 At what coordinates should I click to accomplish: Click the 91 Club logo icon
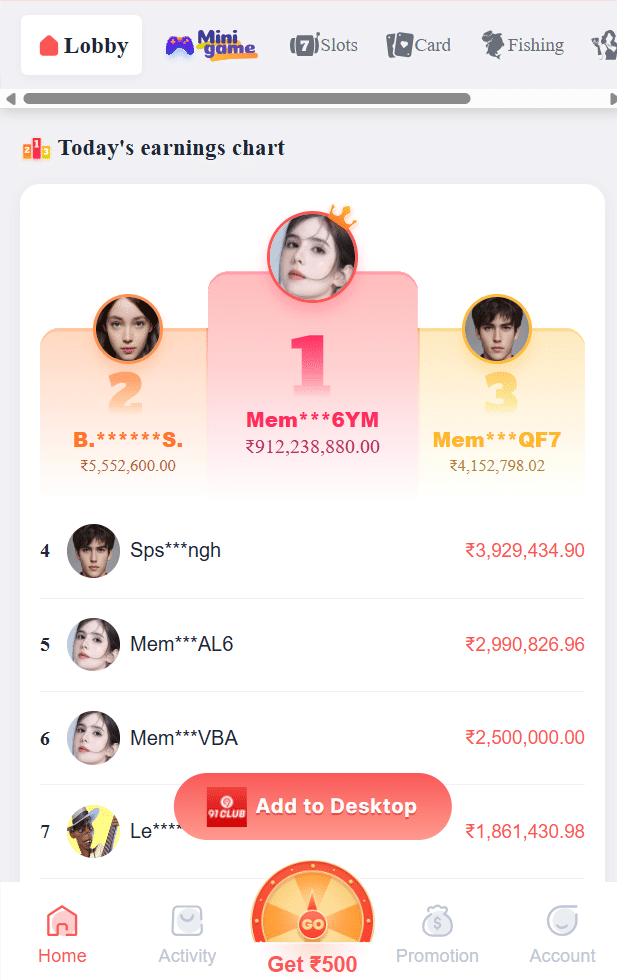click(x=226, y=807)
